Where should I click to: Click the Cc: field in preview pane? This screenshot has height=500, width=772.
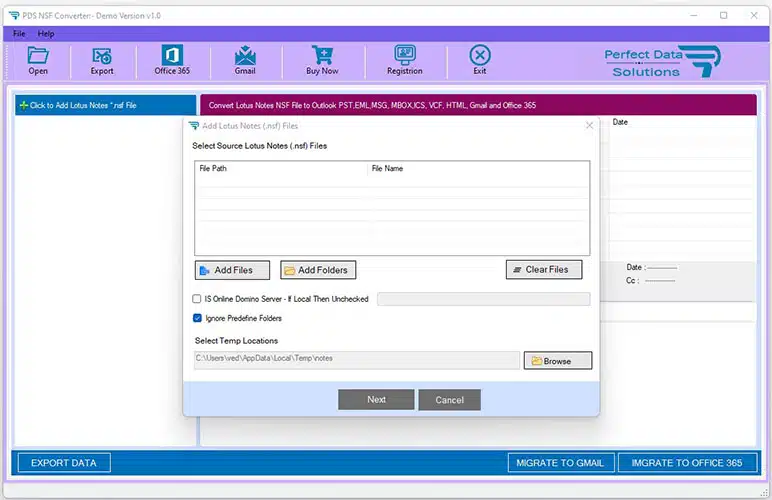[651, 281]
